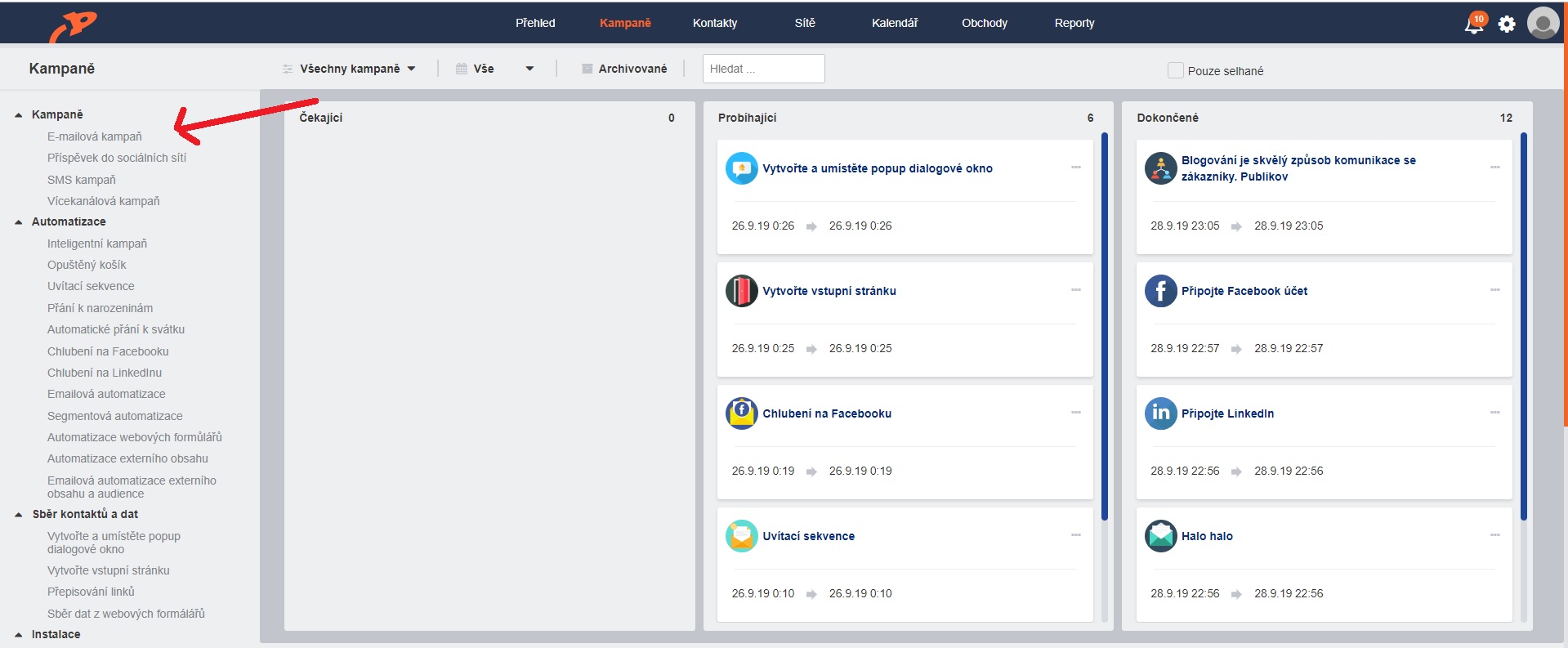Choose Segmentová automatizace
This screenshot has width=1568, height=648.
click(115, 416)
